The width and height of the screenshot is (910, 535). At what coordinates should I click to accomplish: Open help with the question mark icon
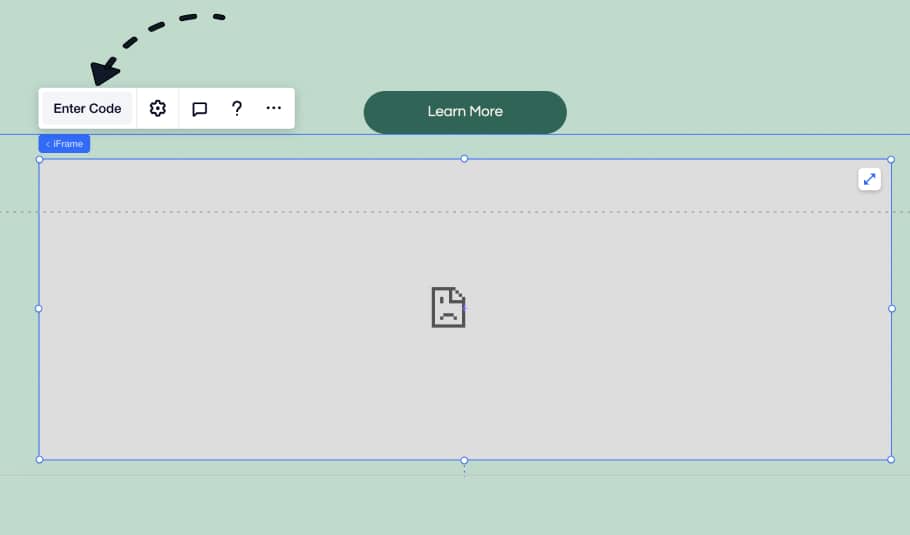(x=236, y=109)
